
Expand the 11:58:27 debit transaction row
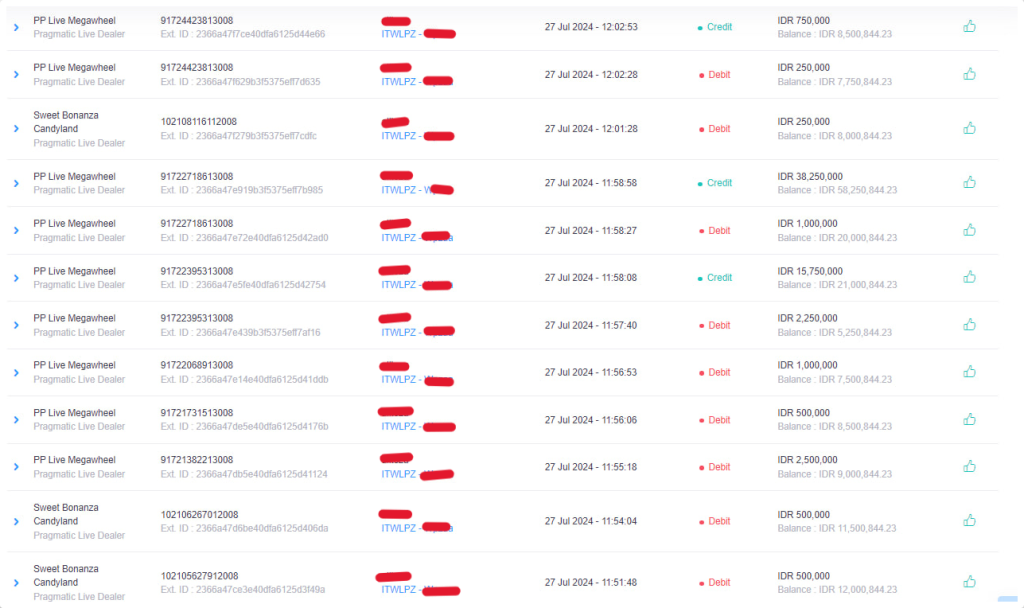point(16,231)
